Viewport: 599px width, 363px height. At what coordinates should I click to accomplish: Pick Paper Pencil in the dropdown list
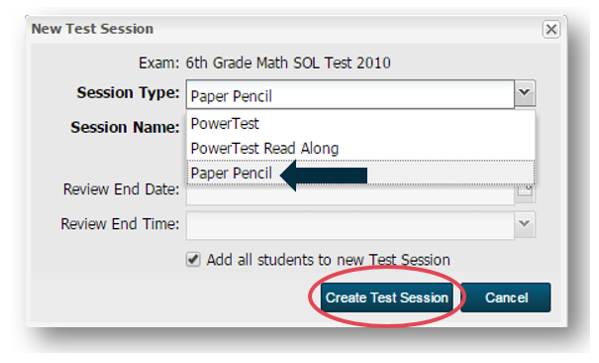pos(361,173)
